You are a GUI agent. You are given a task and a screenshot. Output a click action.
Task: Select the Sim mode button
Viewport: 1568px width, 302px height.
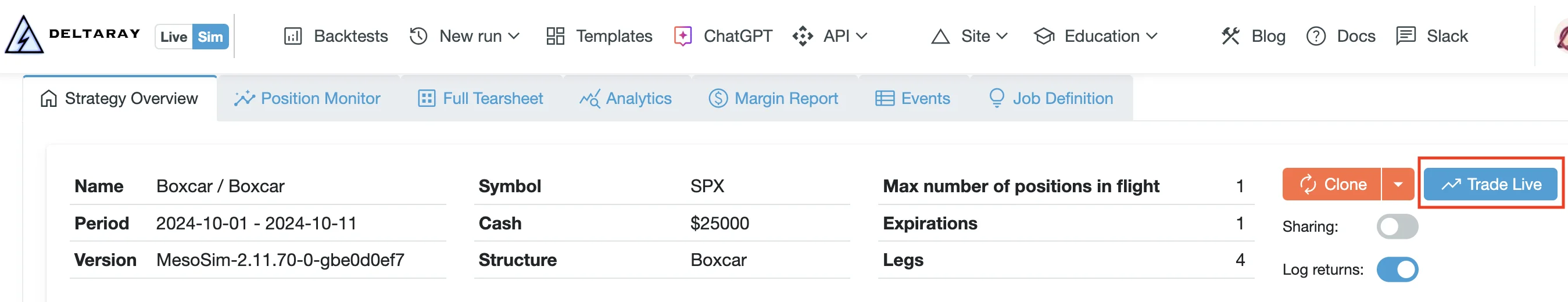pos(210,37)
